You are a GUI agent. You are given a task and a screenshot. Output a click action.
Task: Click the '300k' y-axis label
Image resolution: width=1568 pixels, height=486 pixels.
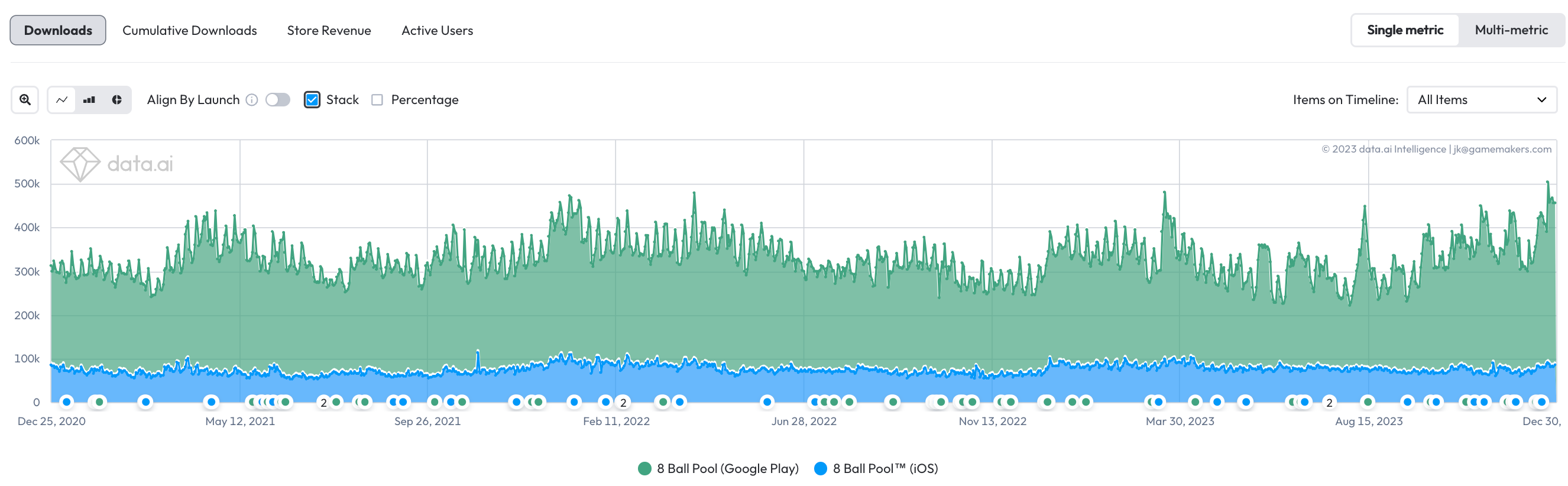click(x=27, y=271)
